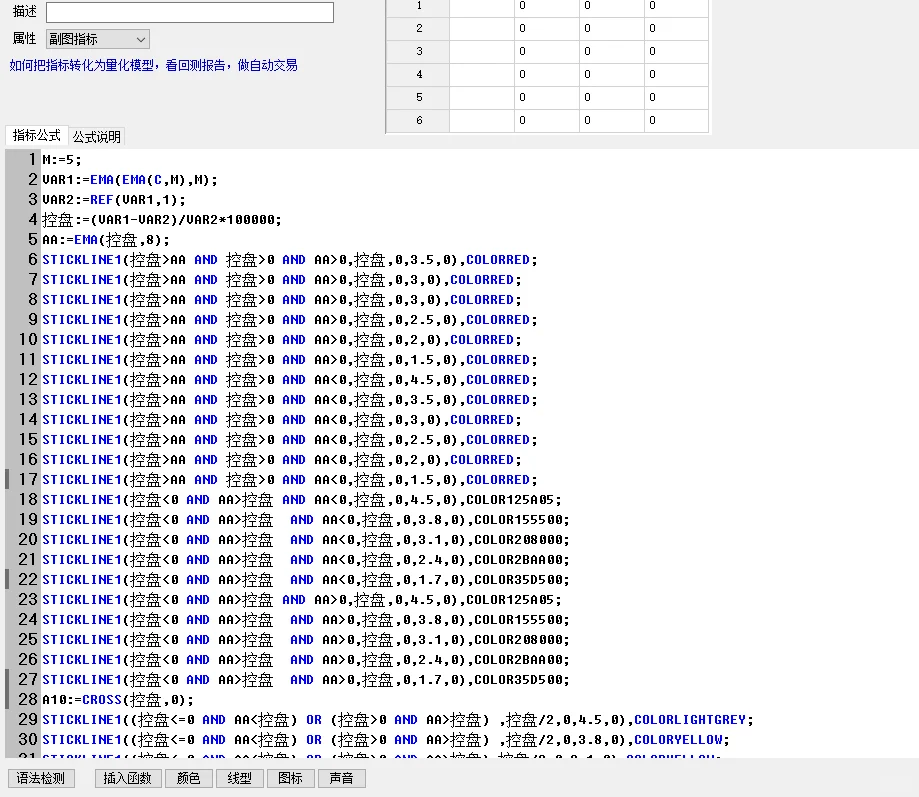Click line number 10 in the gutter
Viewport: 919px width, 797px height.
28,339
